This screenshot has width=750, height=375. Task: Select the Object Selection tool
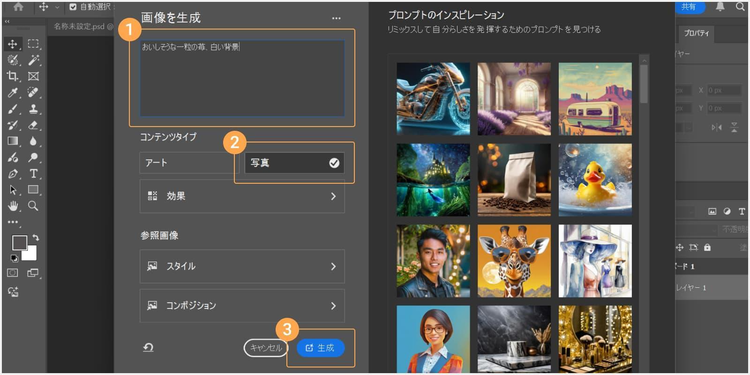click(13, 60)
